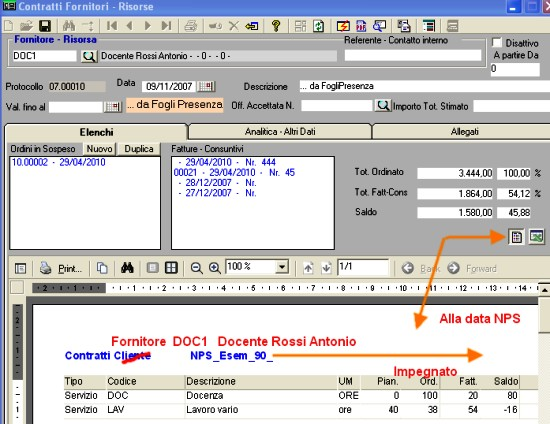Select order 10.00002 - 29/04/2010 in list
Viewport: 550px width, 424px height.
pyautogui.click(x=59, y=162)
